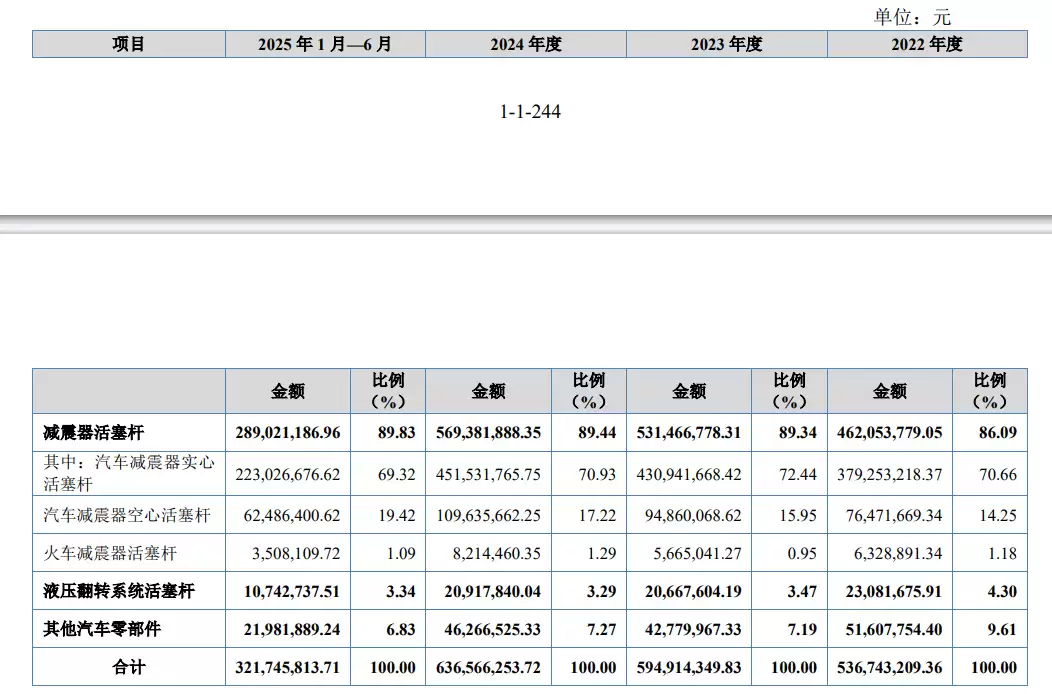The width and height of the screenshot is (1052, 694).
Task: Select the amount 451,531,765.75
Action: (489, 474)
